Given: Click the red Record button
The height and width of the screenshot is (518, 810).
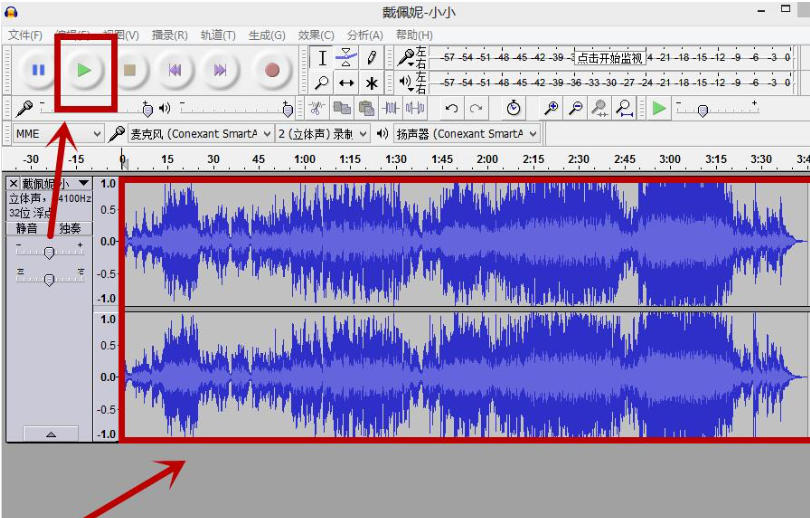Looking at the screenshot, I should 271,70.
